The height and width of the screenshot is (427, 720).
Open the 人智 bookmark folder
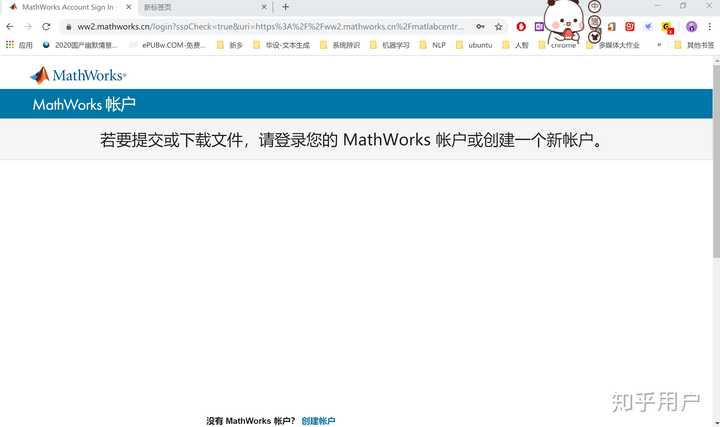[x=516, y=45]
